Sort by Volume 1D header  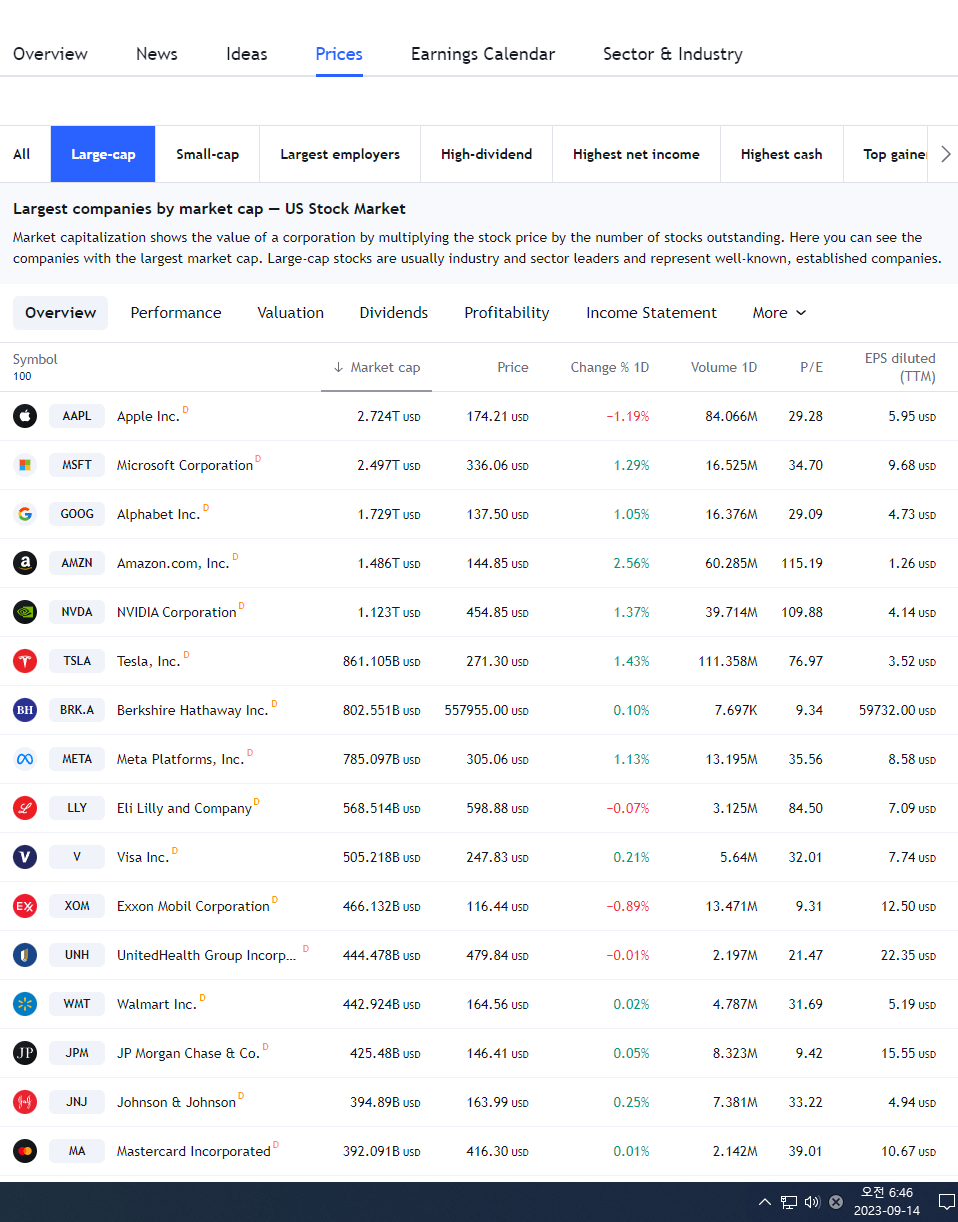(724, 367)
